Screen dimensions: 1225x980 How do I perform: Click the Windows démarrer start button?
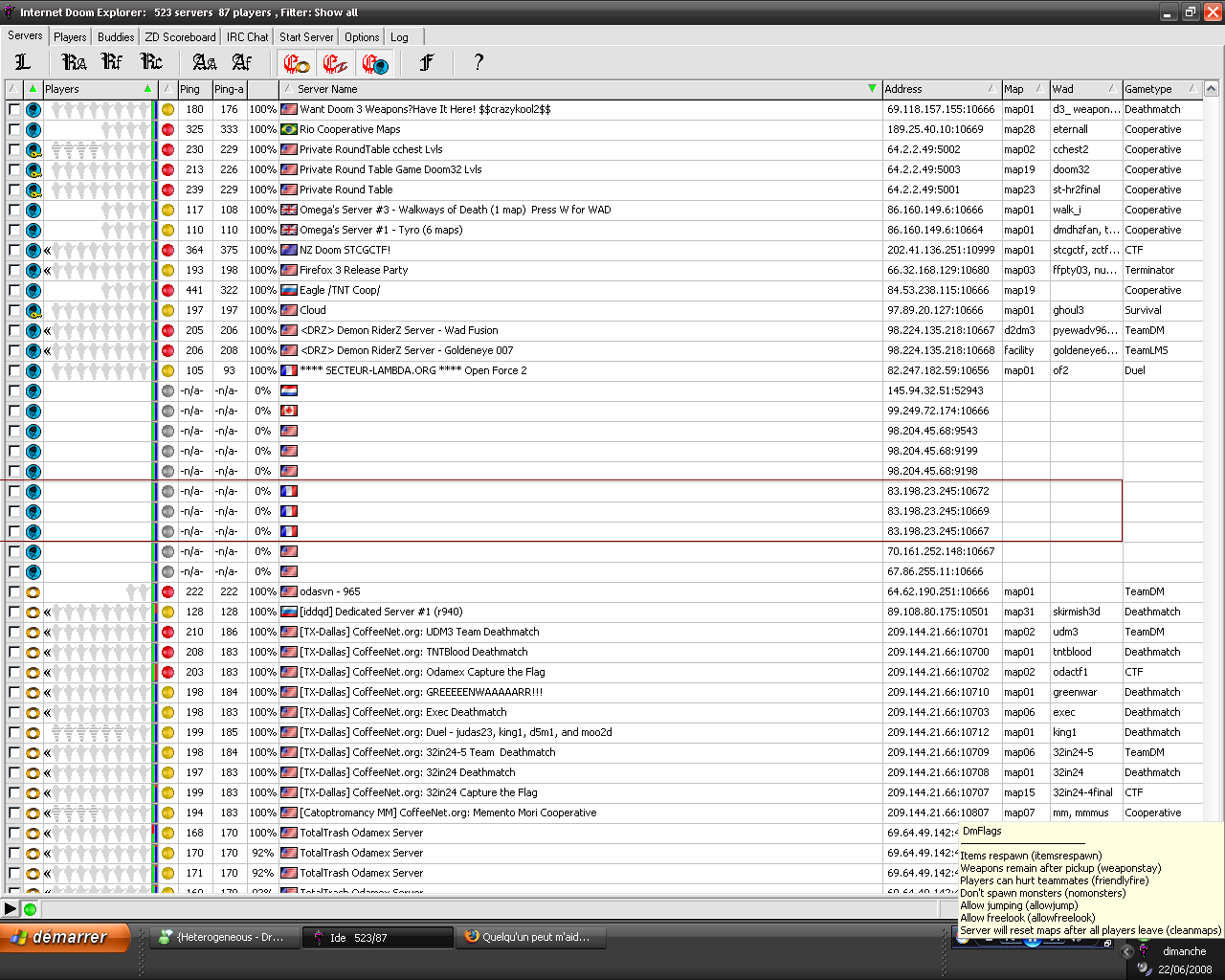(65, 938)
